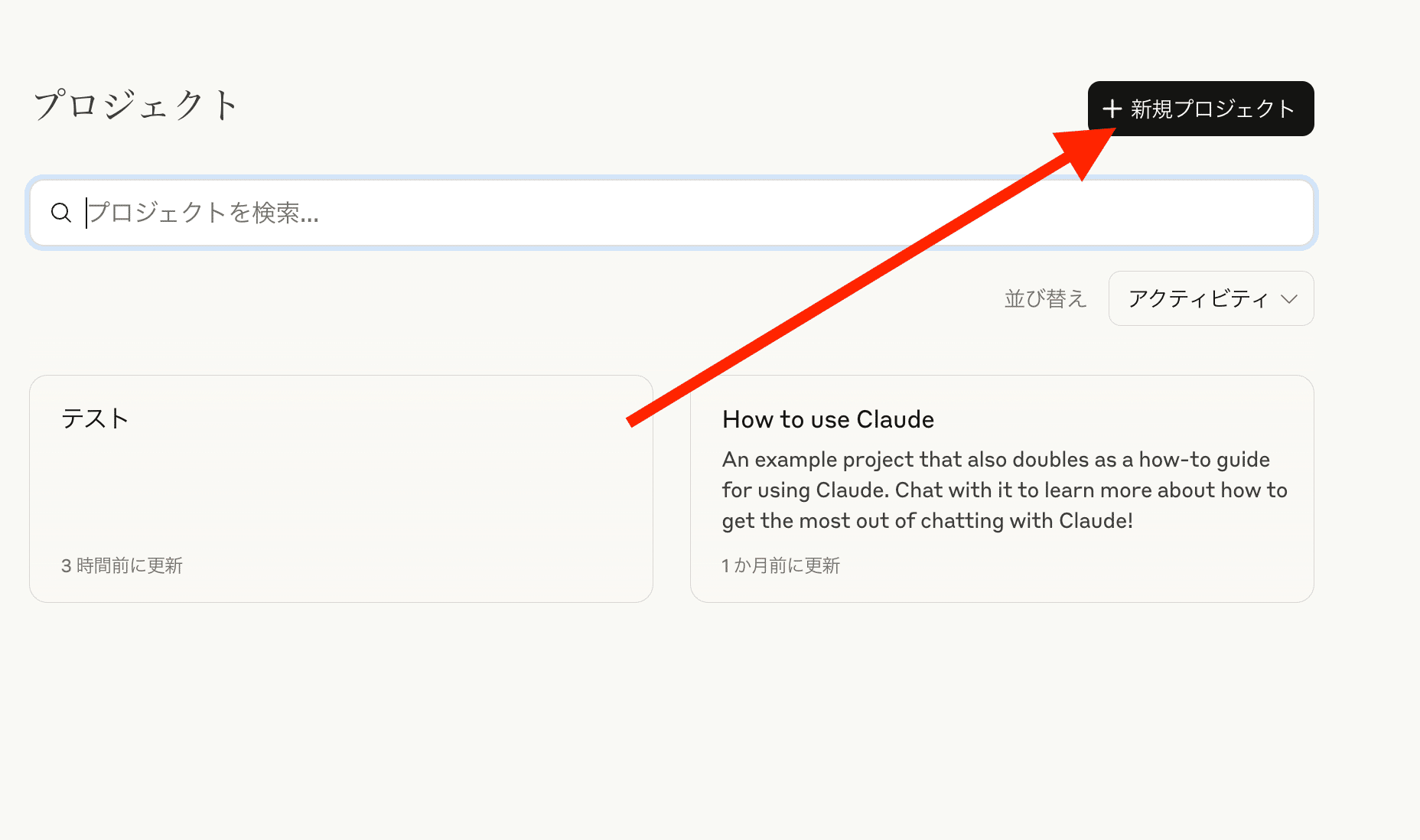Click the magnifying glass search icon

tap(60, 213)
